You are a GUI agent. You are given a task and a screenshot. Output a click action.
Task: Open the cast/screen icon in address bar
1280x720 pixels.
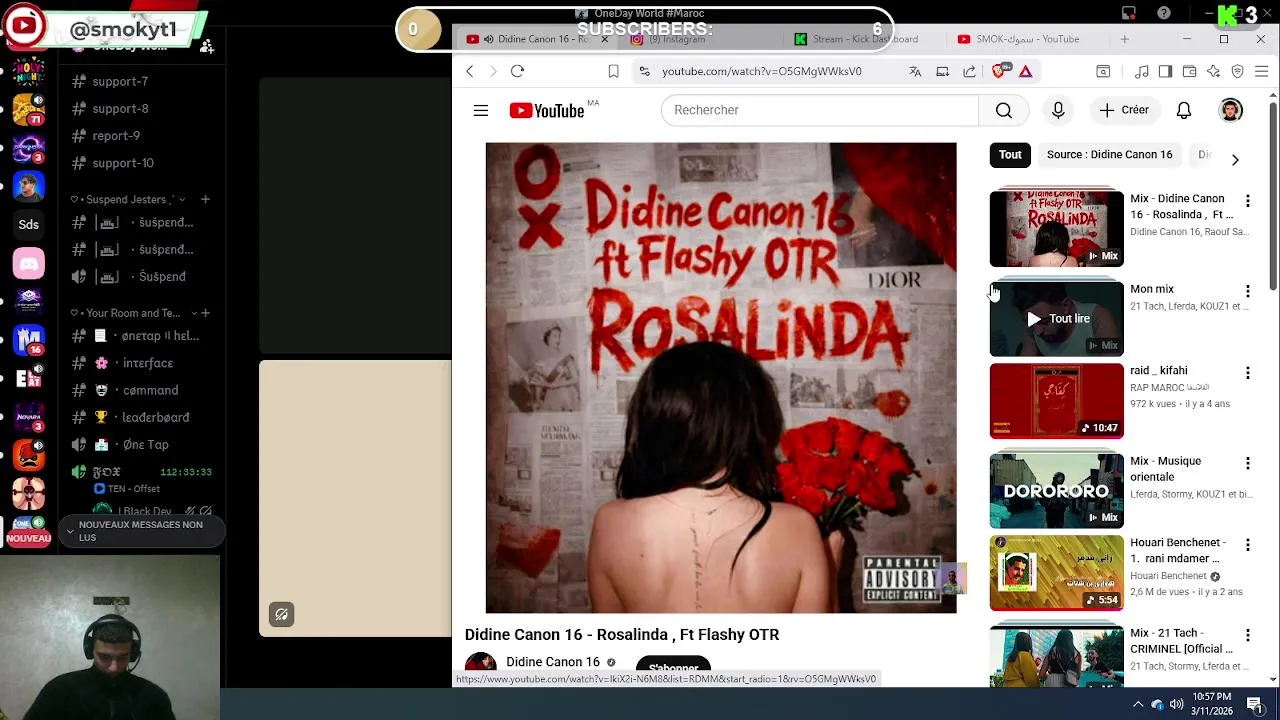(942, 71)
